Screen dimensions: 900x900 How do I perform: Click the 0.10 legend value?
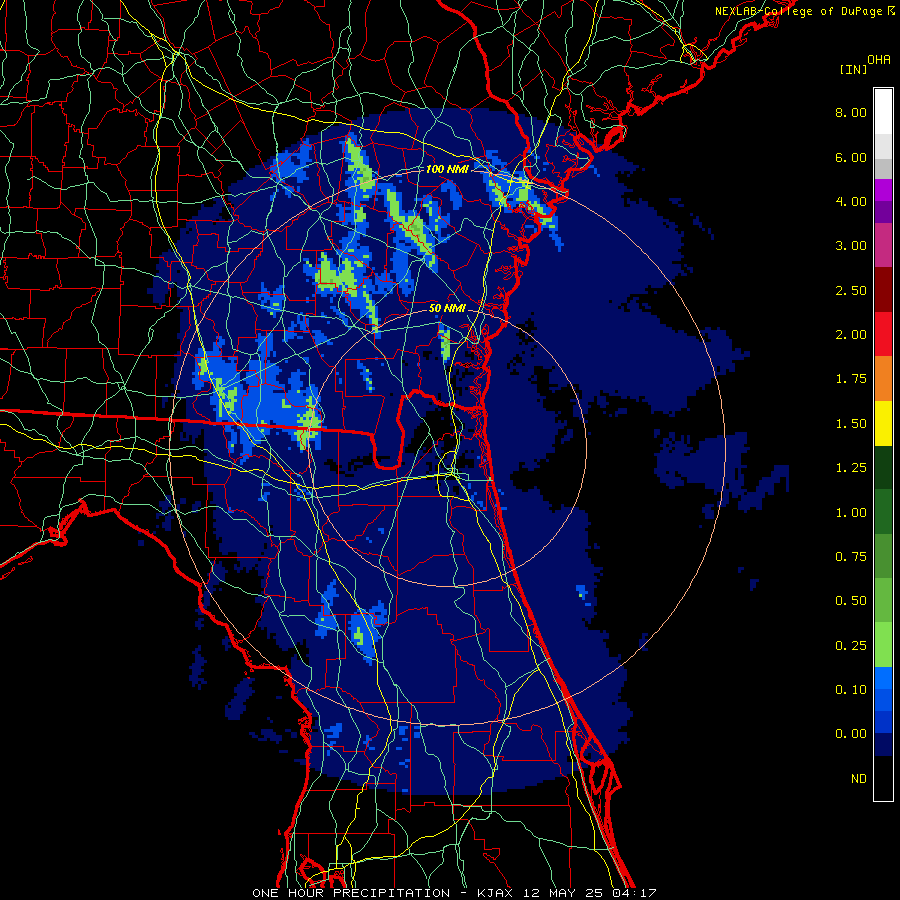(851, 690)
